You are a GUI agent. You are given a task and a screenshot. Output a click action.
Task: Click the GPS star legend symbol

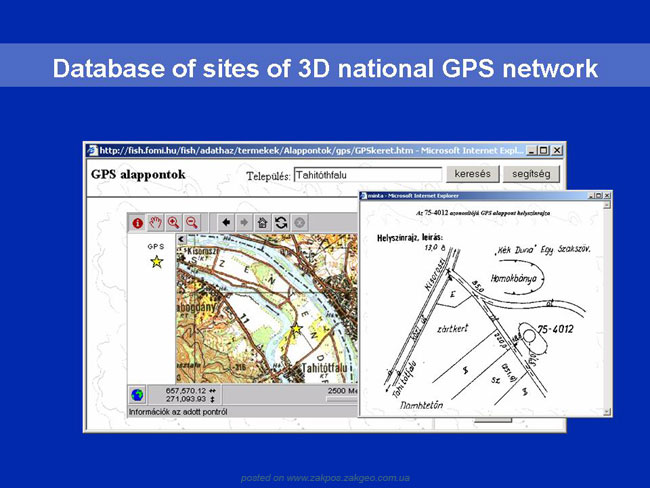point(157,262)
